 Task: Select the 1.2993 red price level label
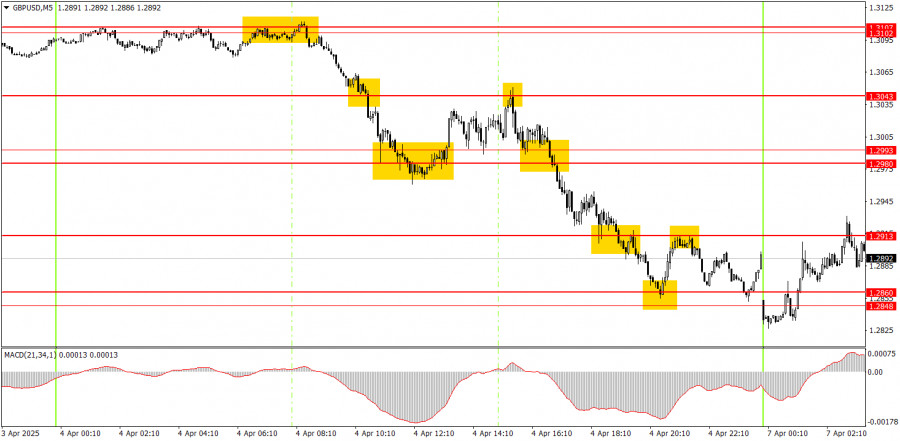click(881, 150)
